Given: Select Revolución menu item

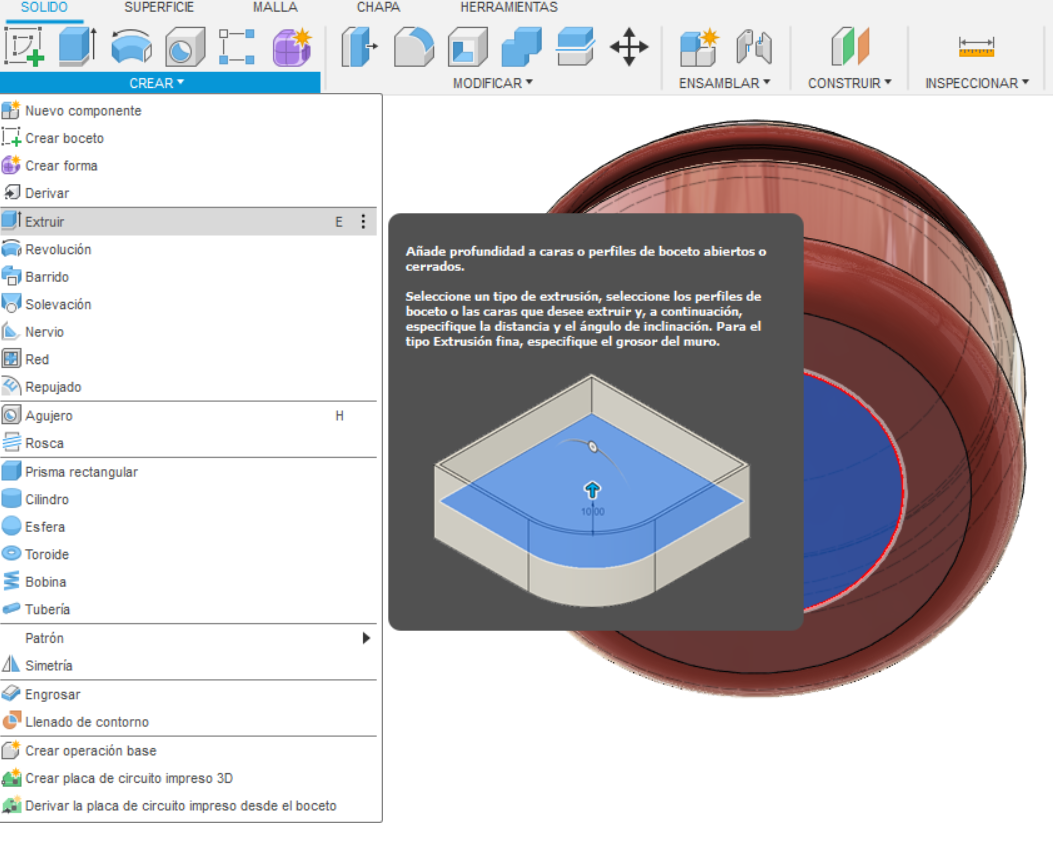Looking at the screenshot, I should [x=189, y=250].
